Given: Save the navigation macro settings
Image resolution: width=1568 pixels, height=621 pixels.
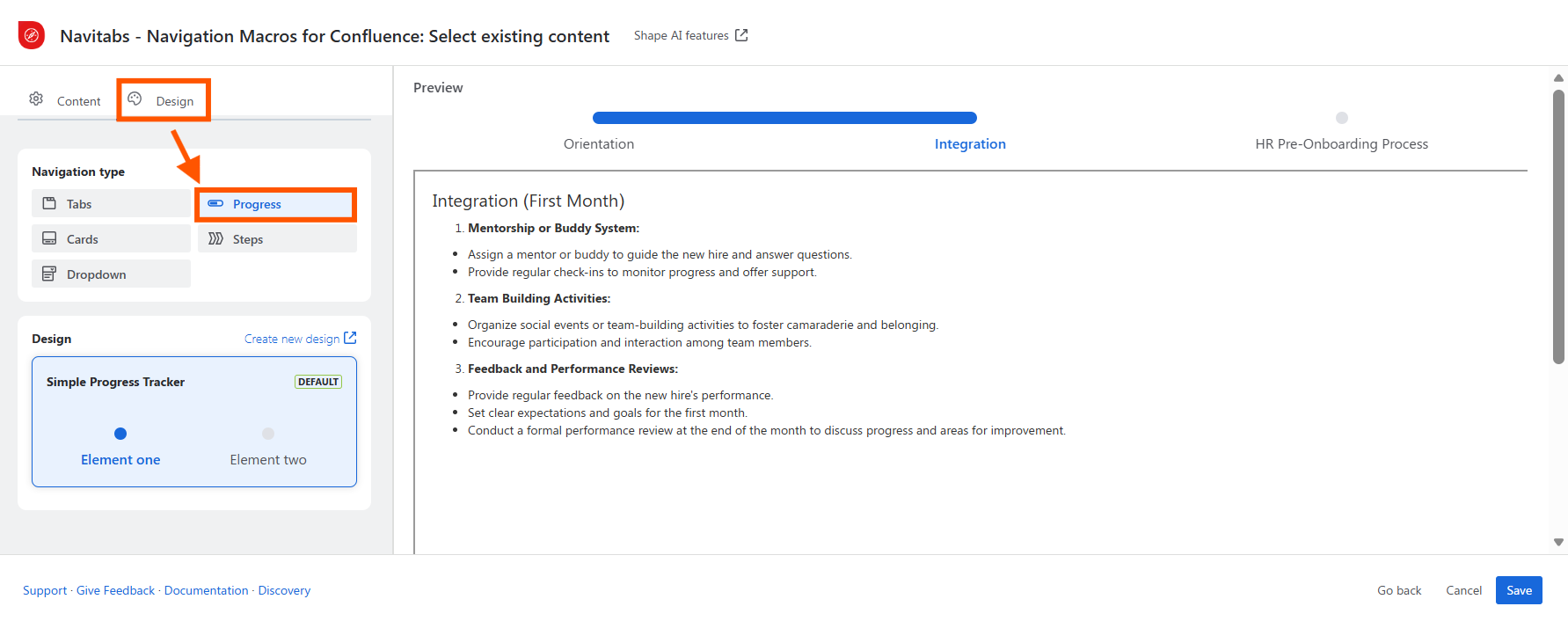Looking at the screenshot, I should coord(1519,590).
